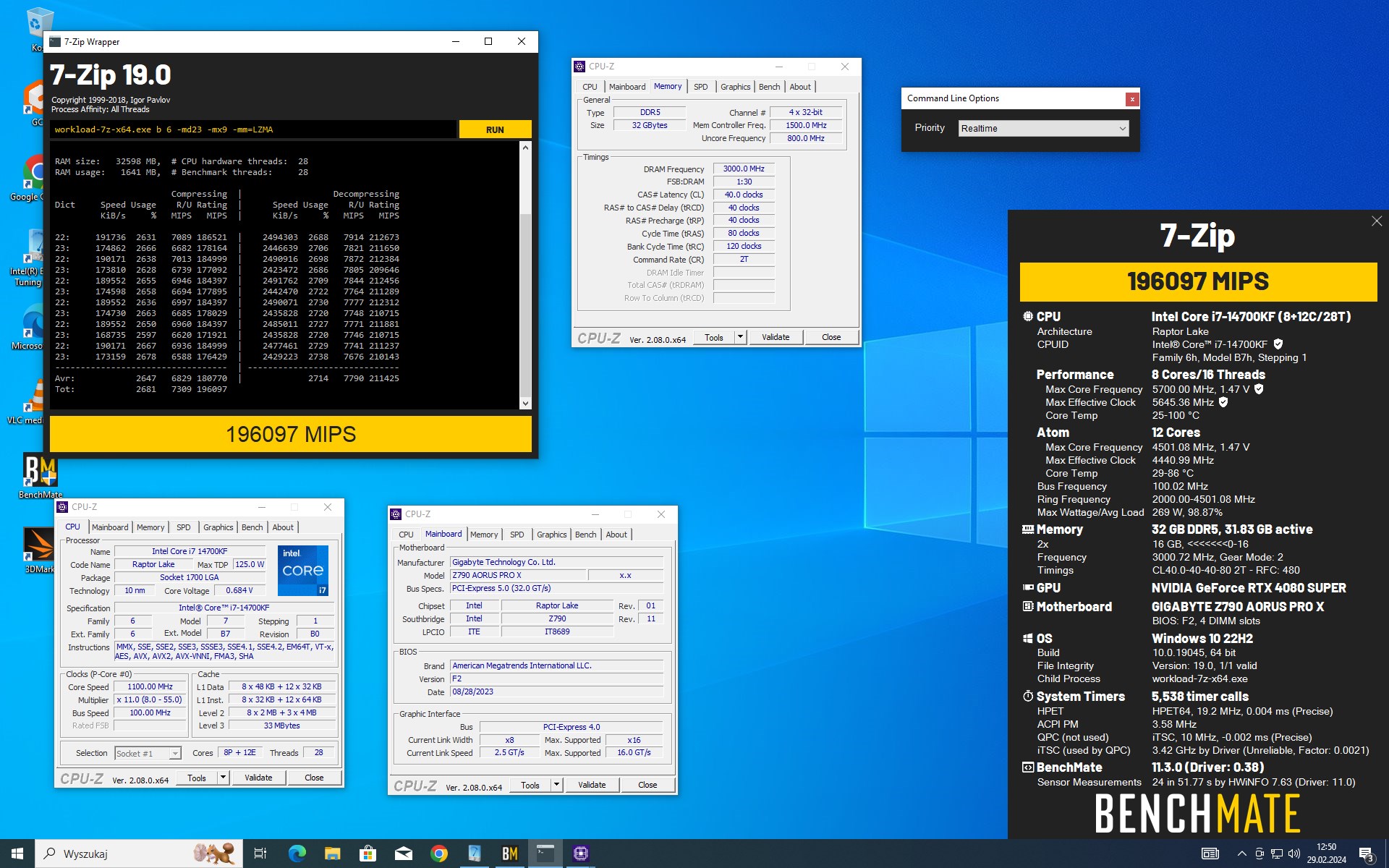The width and height of the screenshot is (1389, 868).
Task: Click the CPU section icon in BenchMate panel
Action: [1028, 316]
